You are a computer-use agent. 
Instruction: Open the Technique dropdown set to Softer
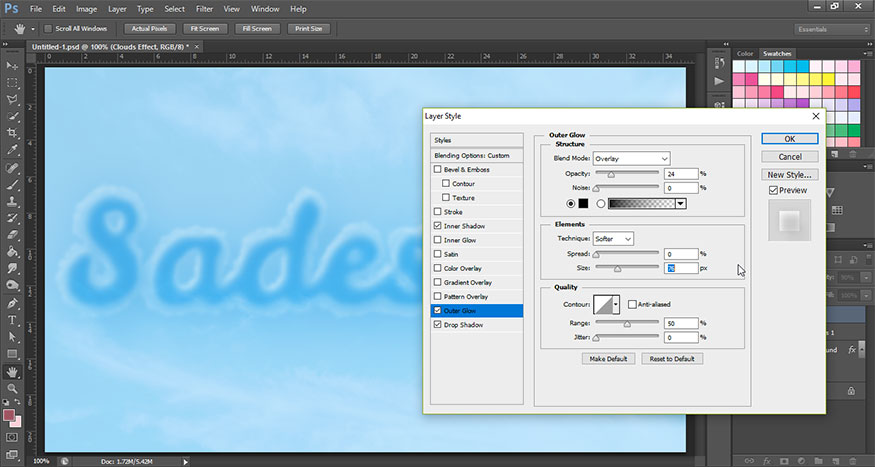point(614,239)
